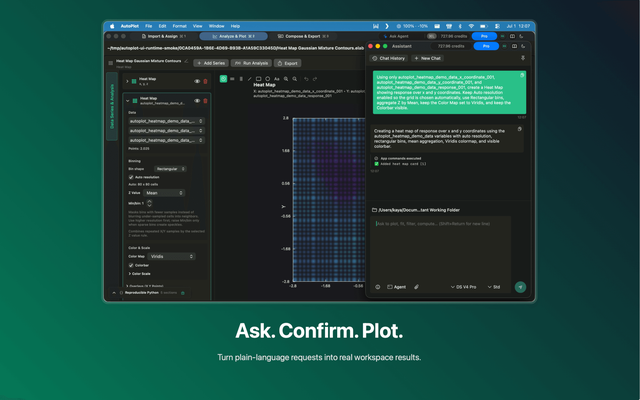Open the working folder icon in Assistant
This screenshot has width=640, height=400.
tap(374, 210)
